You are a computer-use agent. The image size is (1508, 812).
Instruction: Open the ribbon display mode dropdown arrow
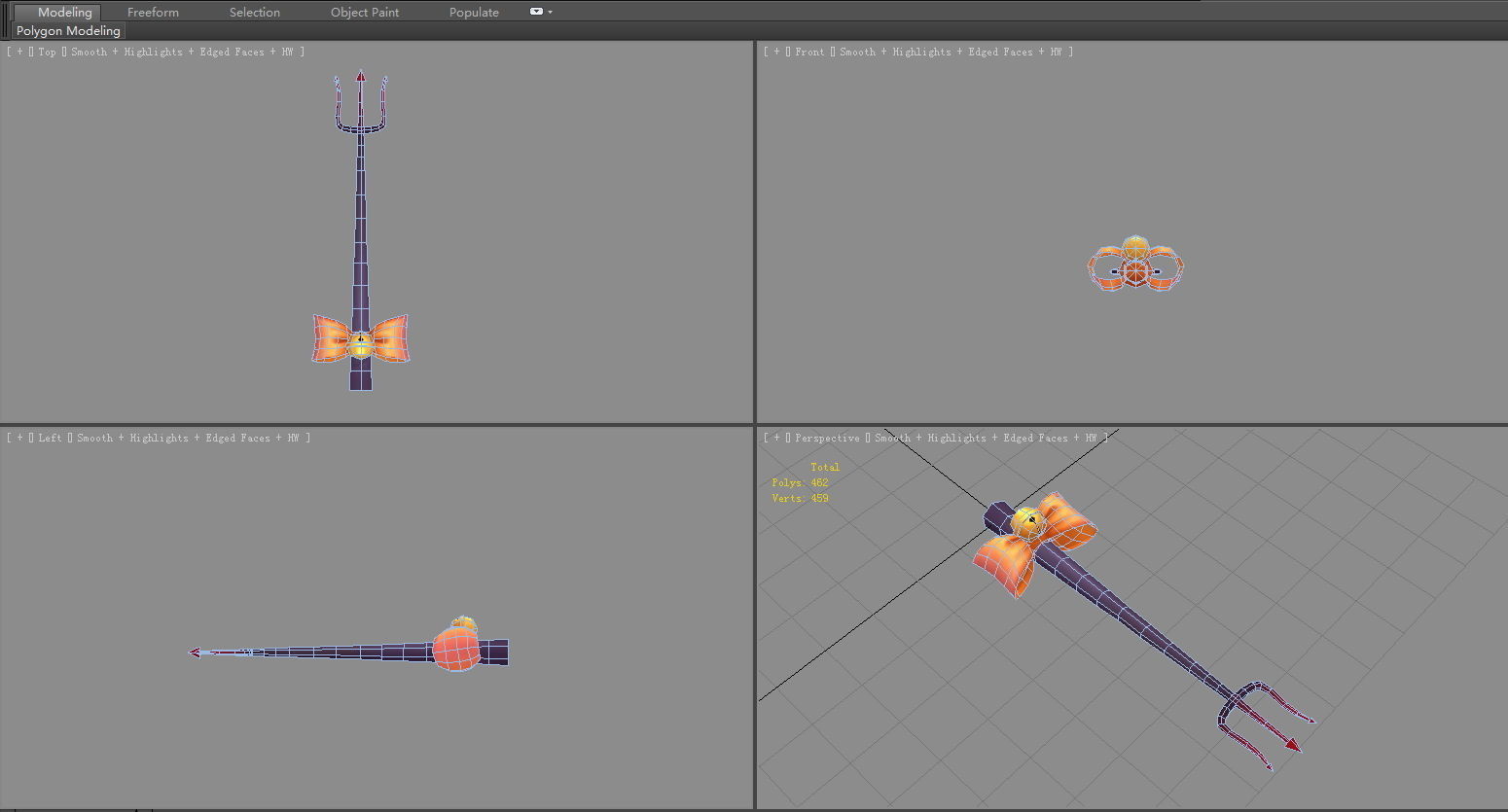pyautogui.click(x=550, y=12)
